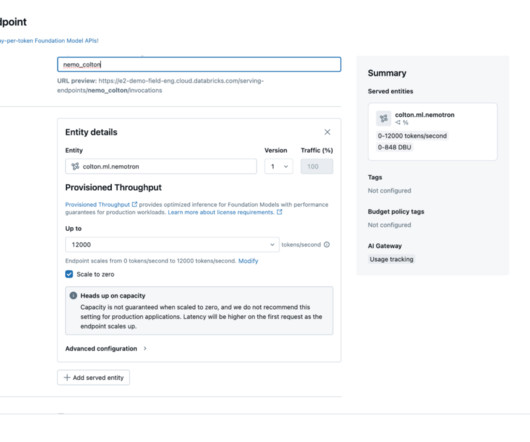Click the Usage tracking tag in AI Gateway
Screen dimensions: 530x442
click(x=391, y=259)
